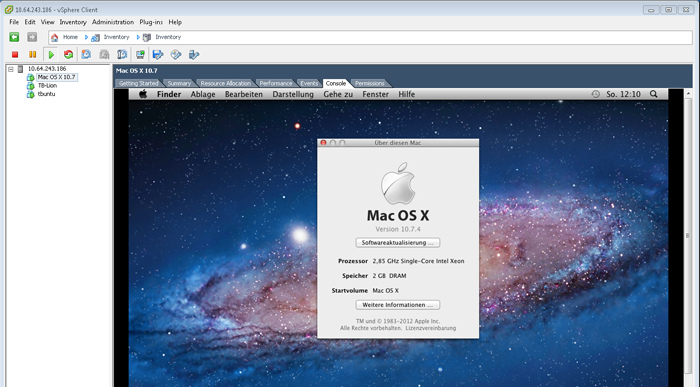Take a snapshot of the virtual machine

86,54
